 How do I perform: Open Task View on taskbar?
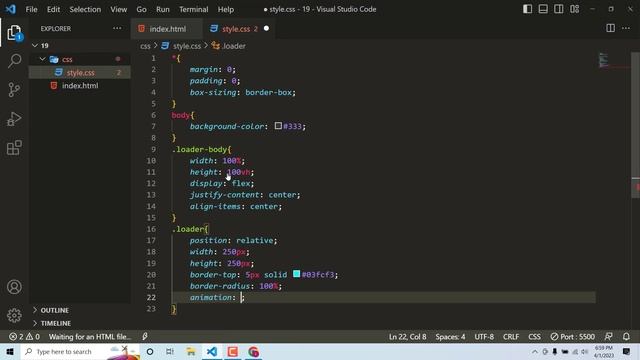tap(170, 351)
